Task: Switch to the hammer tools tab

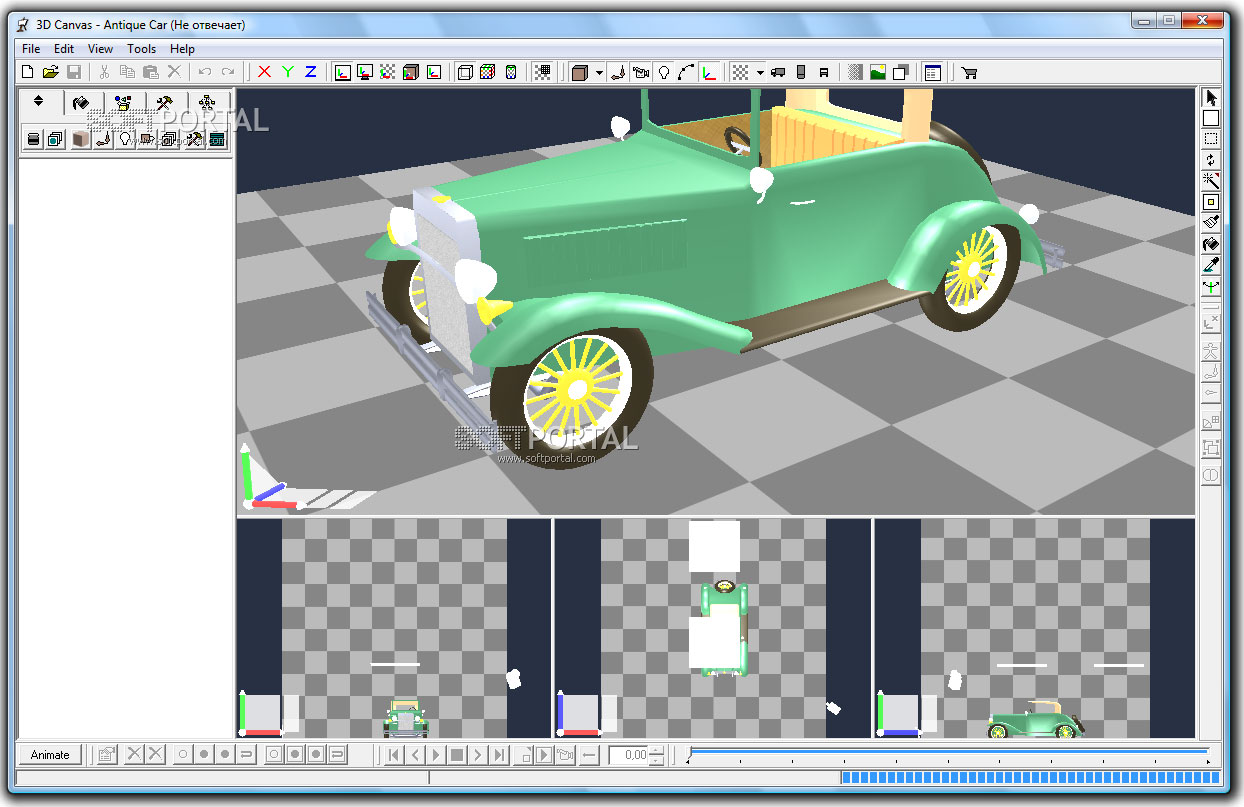Action: point(164,102)
